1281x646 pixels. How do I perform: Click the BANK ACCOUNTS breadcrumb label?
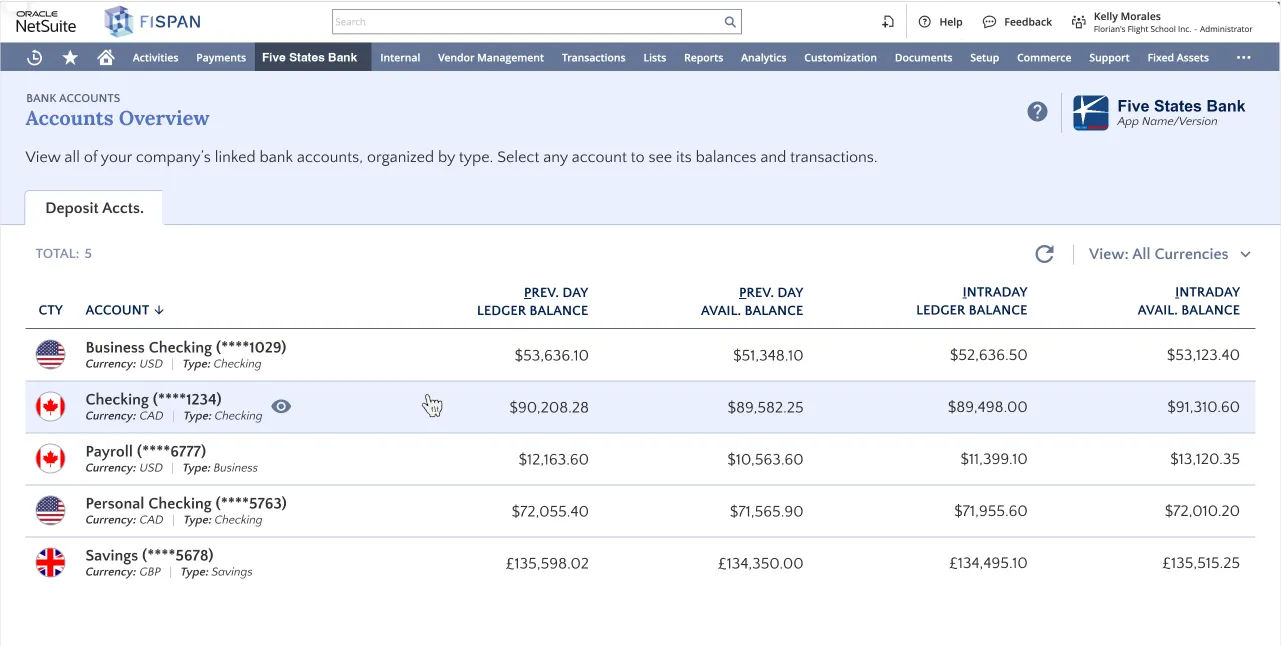tap(72, 98)
